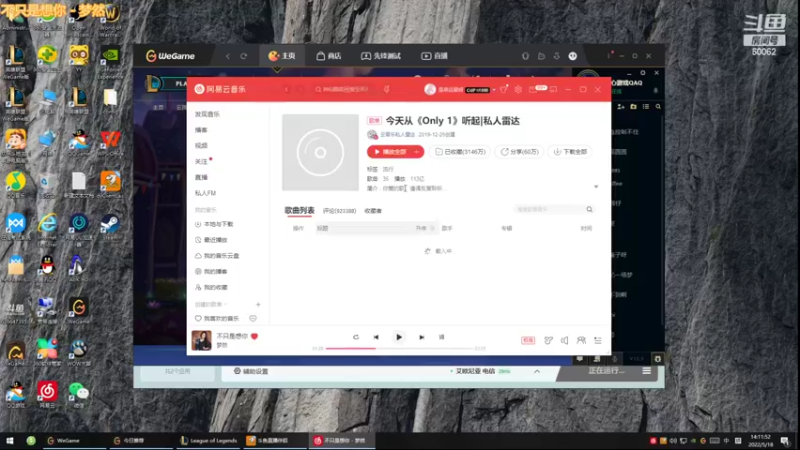Open 本地与下载 in sidebar
The height and width of the screenshot is (450, 800).
(214, 224)
